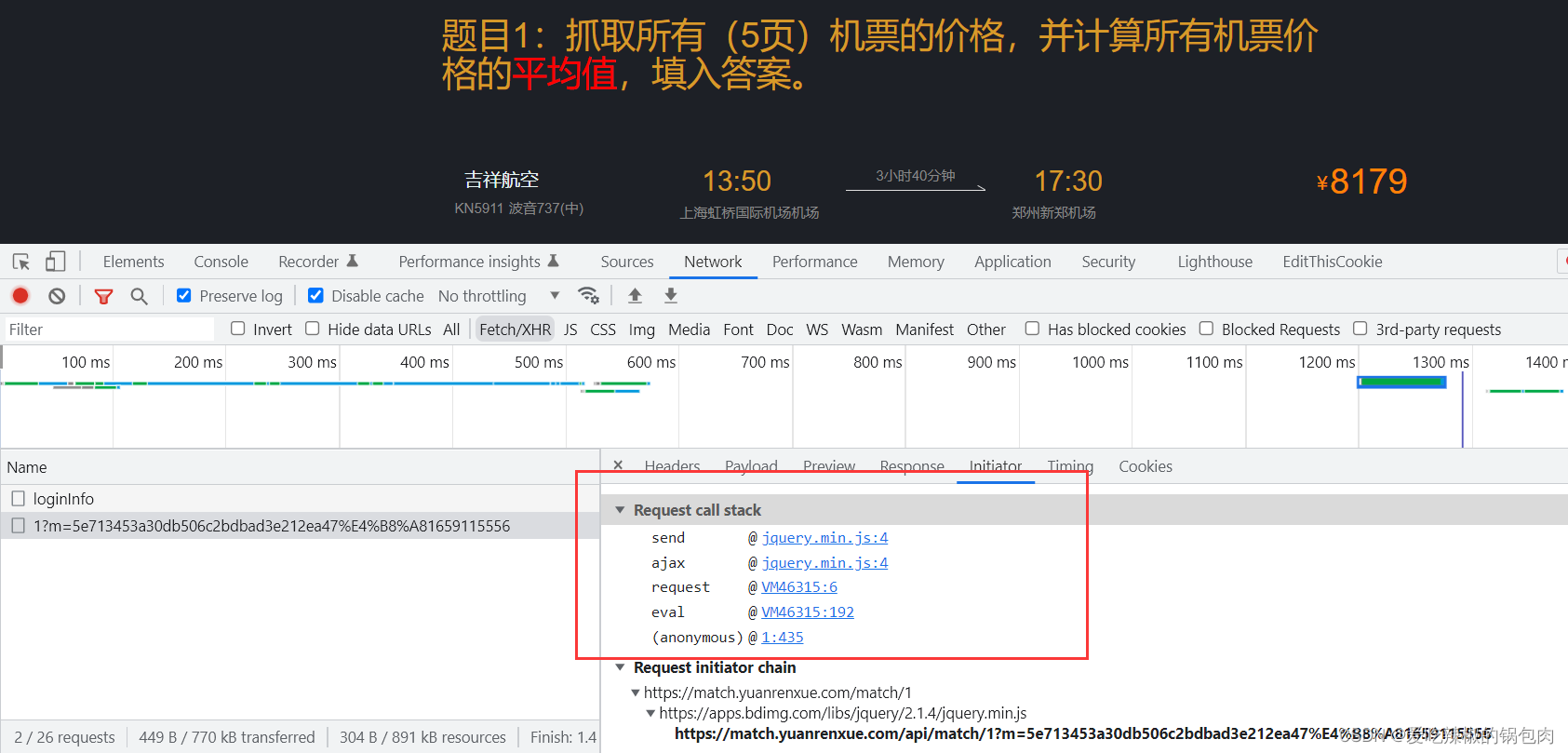Uncheck Disable cache checkbox
Viewport: 1568px width, 753px height.
316,295
